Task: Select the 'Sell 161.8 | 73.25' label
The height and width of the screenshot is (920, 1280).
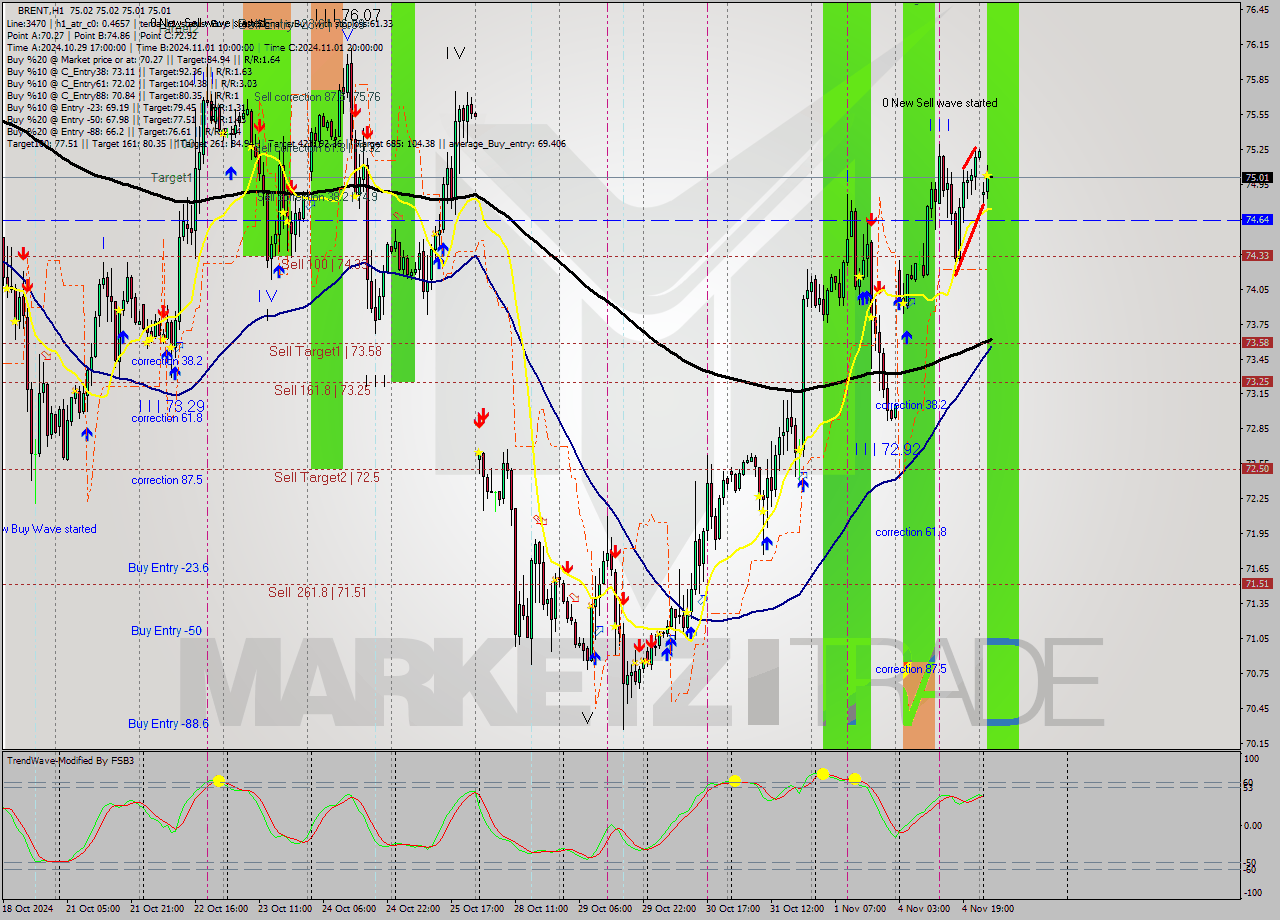Action: [322, 390]
